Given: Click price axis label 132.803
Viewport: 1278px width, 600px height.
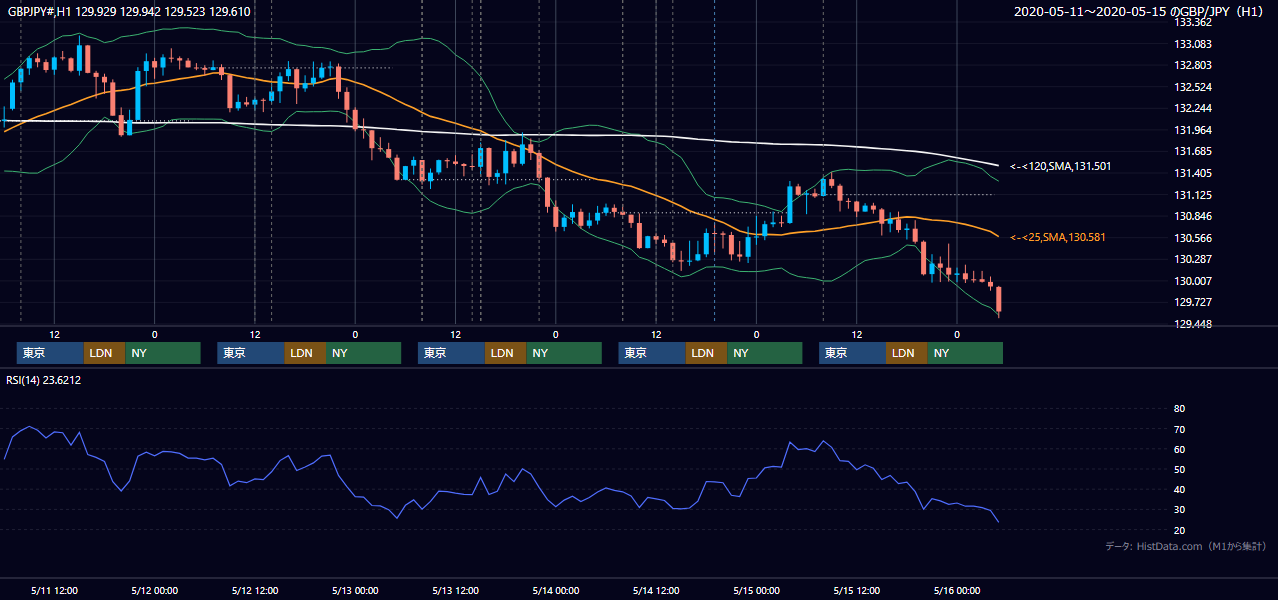Looking at the screenshot, I should [x=1192, y=65].
